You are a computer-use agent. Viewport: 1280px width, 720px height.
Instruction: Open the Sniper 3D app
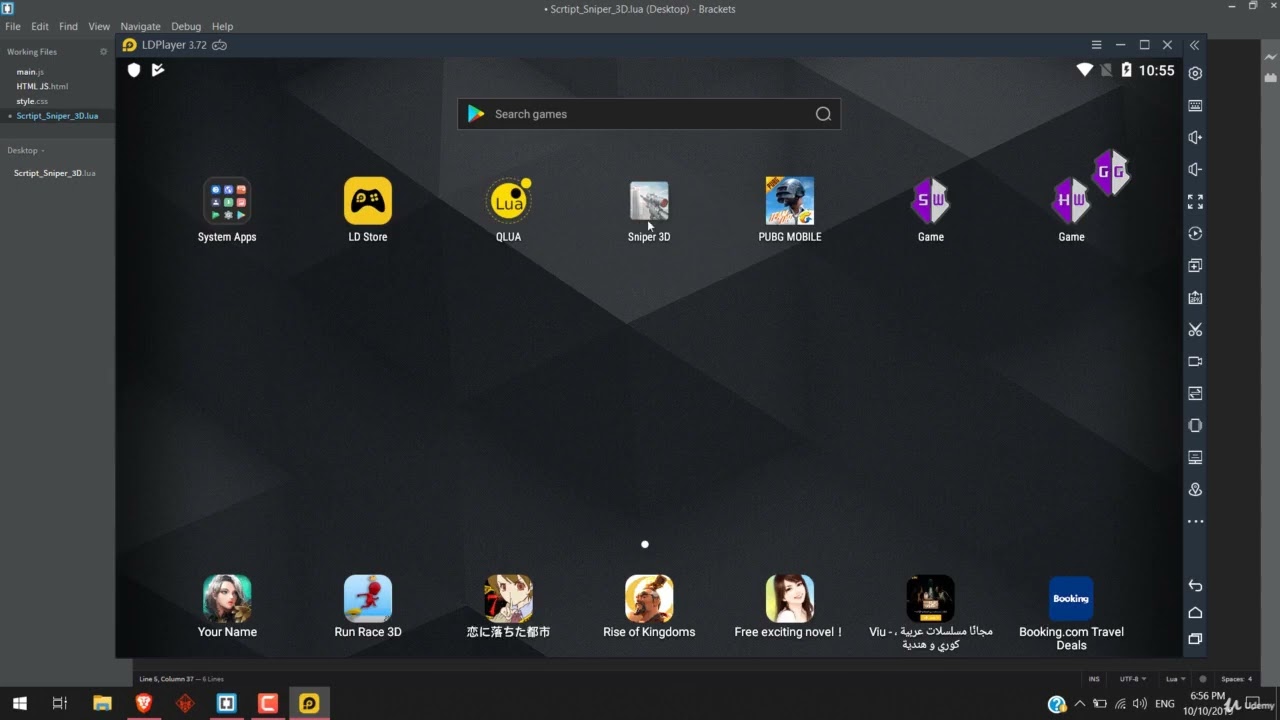[x=649, y=211]
